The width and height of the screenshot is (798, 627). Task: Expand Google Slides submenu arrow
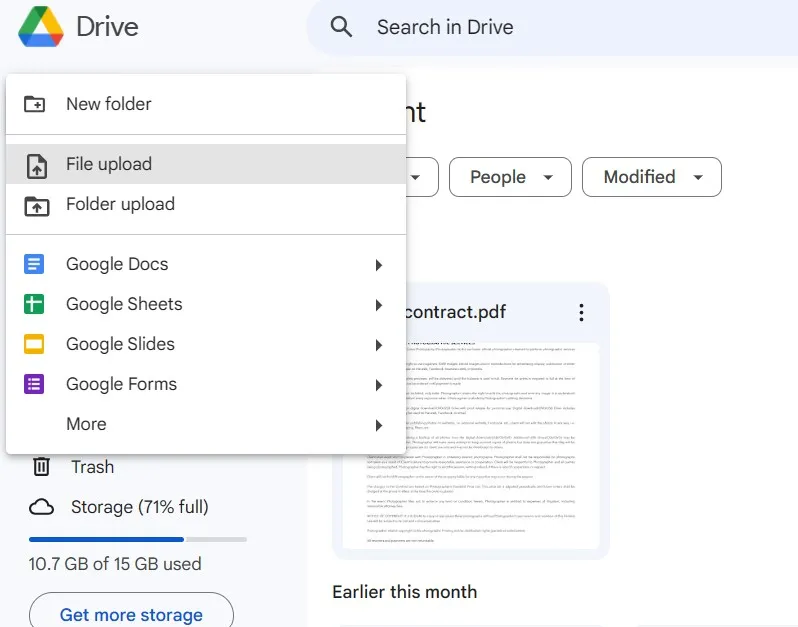click(x=379, y=345)
